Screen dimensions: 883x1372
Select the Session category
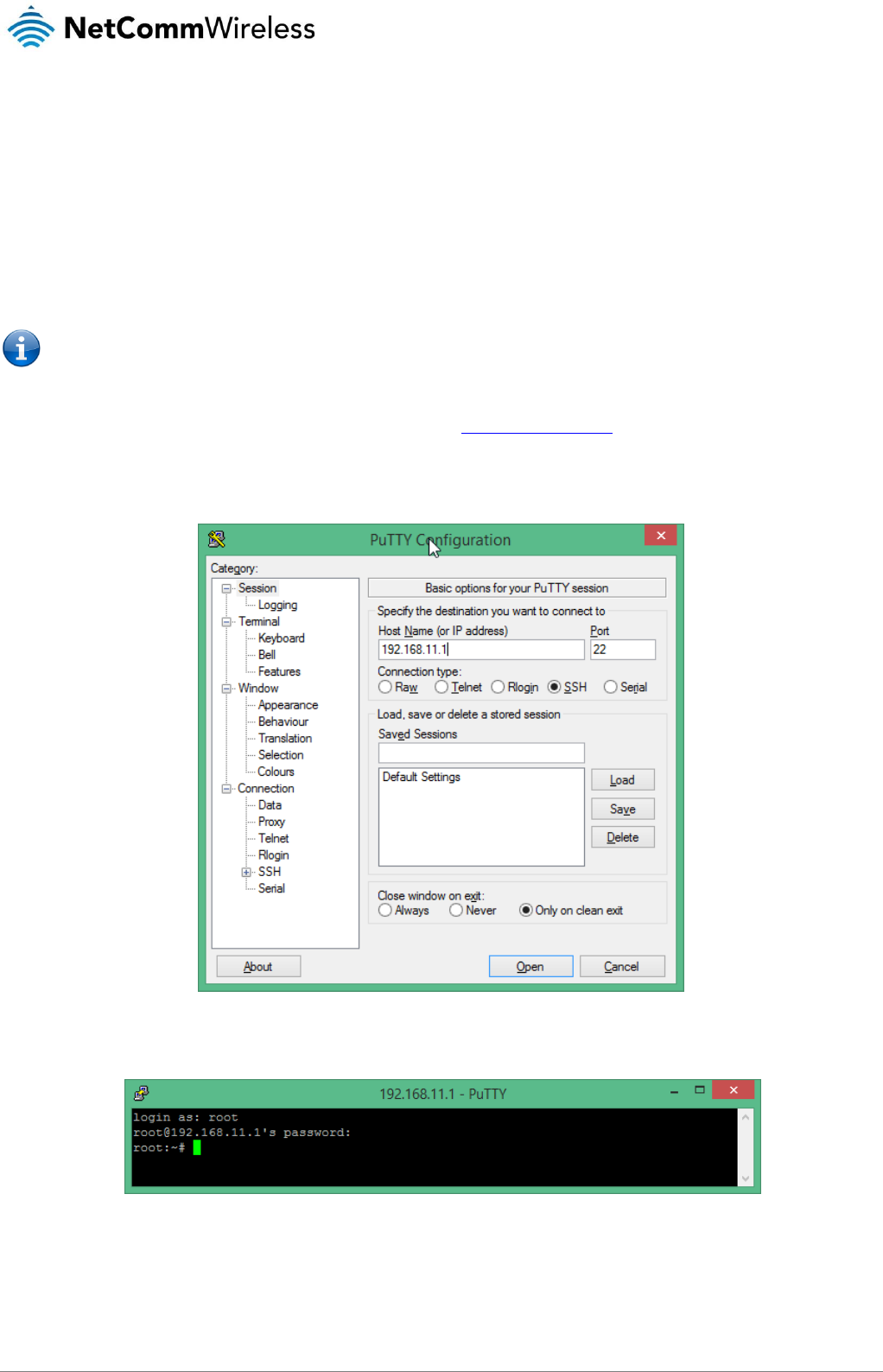pyautogui.click(x=257, y=588)
